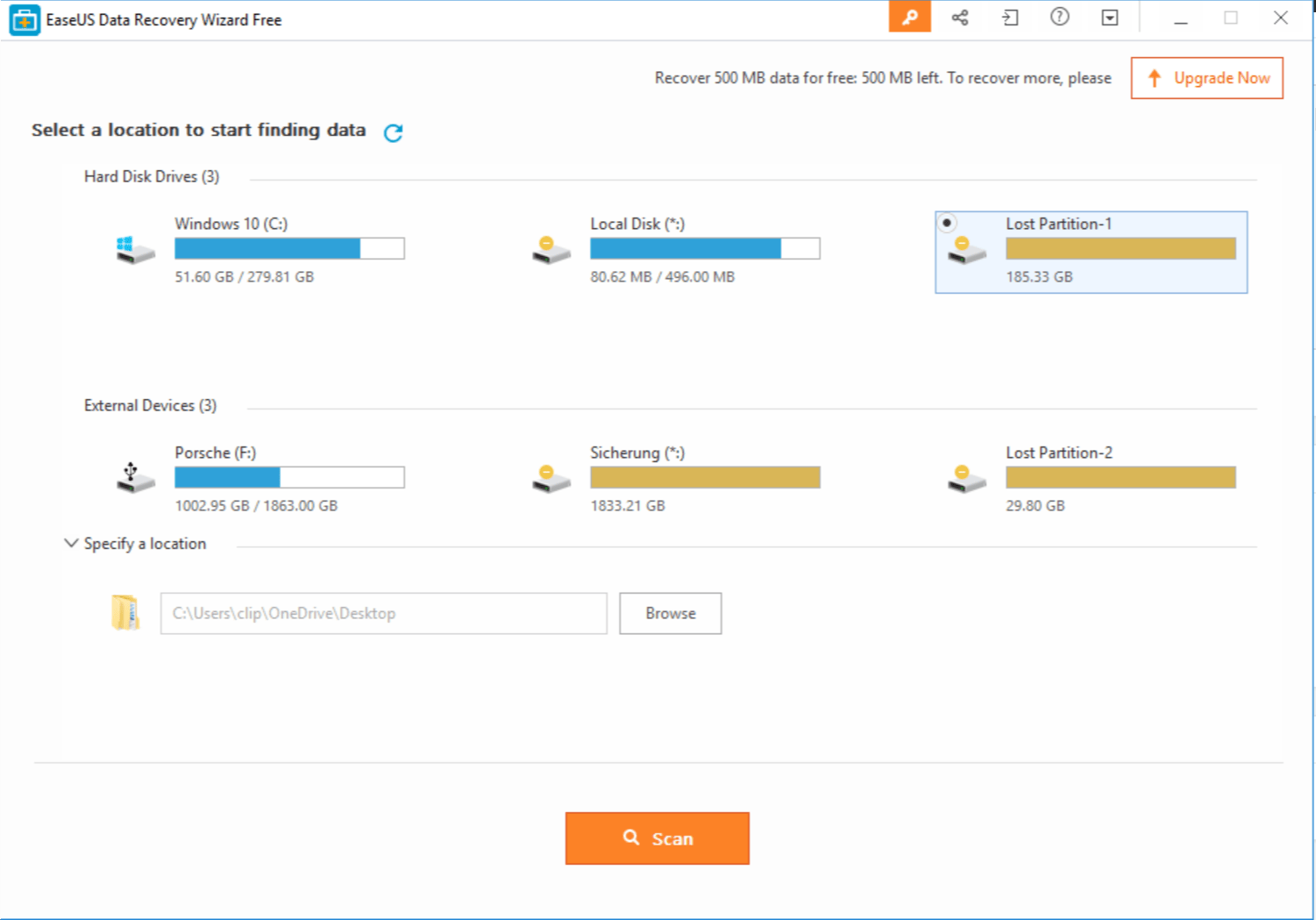Choose the Sicherung (*:) external drive

pyautogui.click(x=637, y=453)
